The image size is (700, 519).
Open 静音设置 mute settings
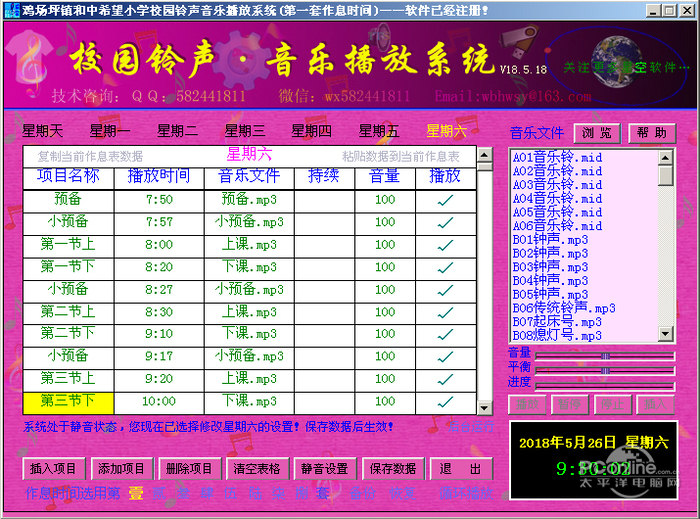(x=325, y=469)
